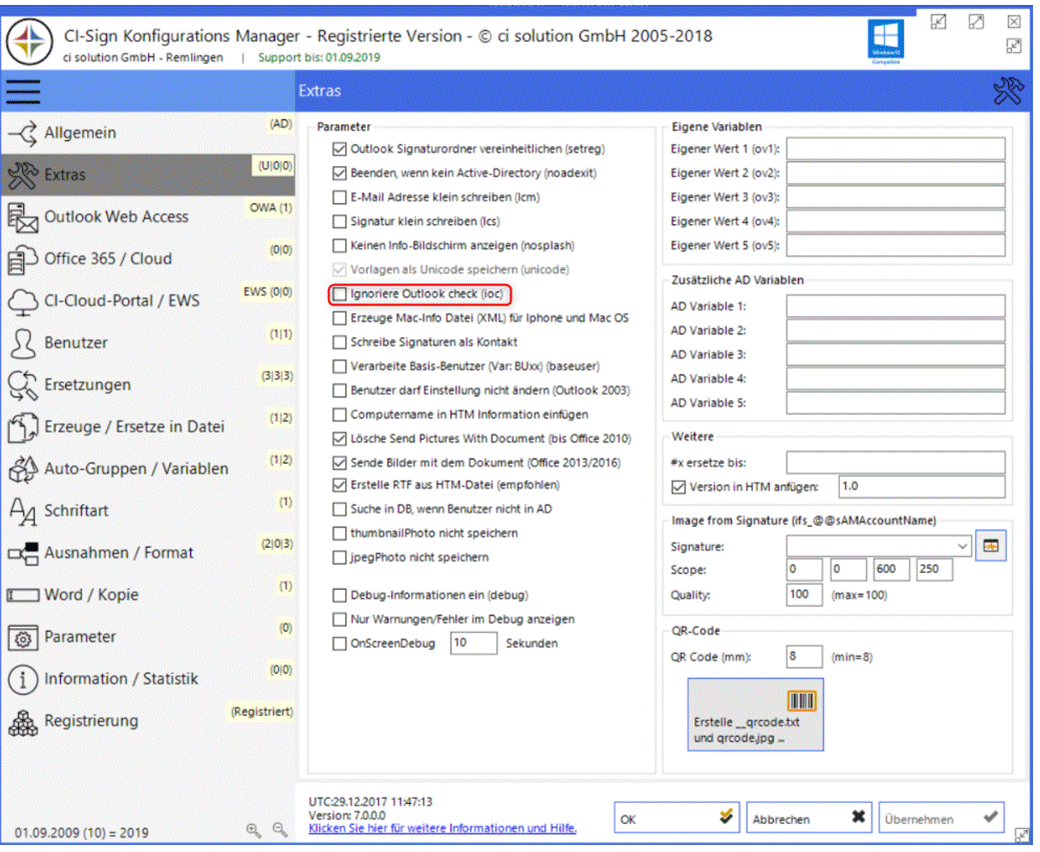The height and width of the screenshot is (852, 1040).
Task: Confirm settings with OK
Action: click(676, 817)
